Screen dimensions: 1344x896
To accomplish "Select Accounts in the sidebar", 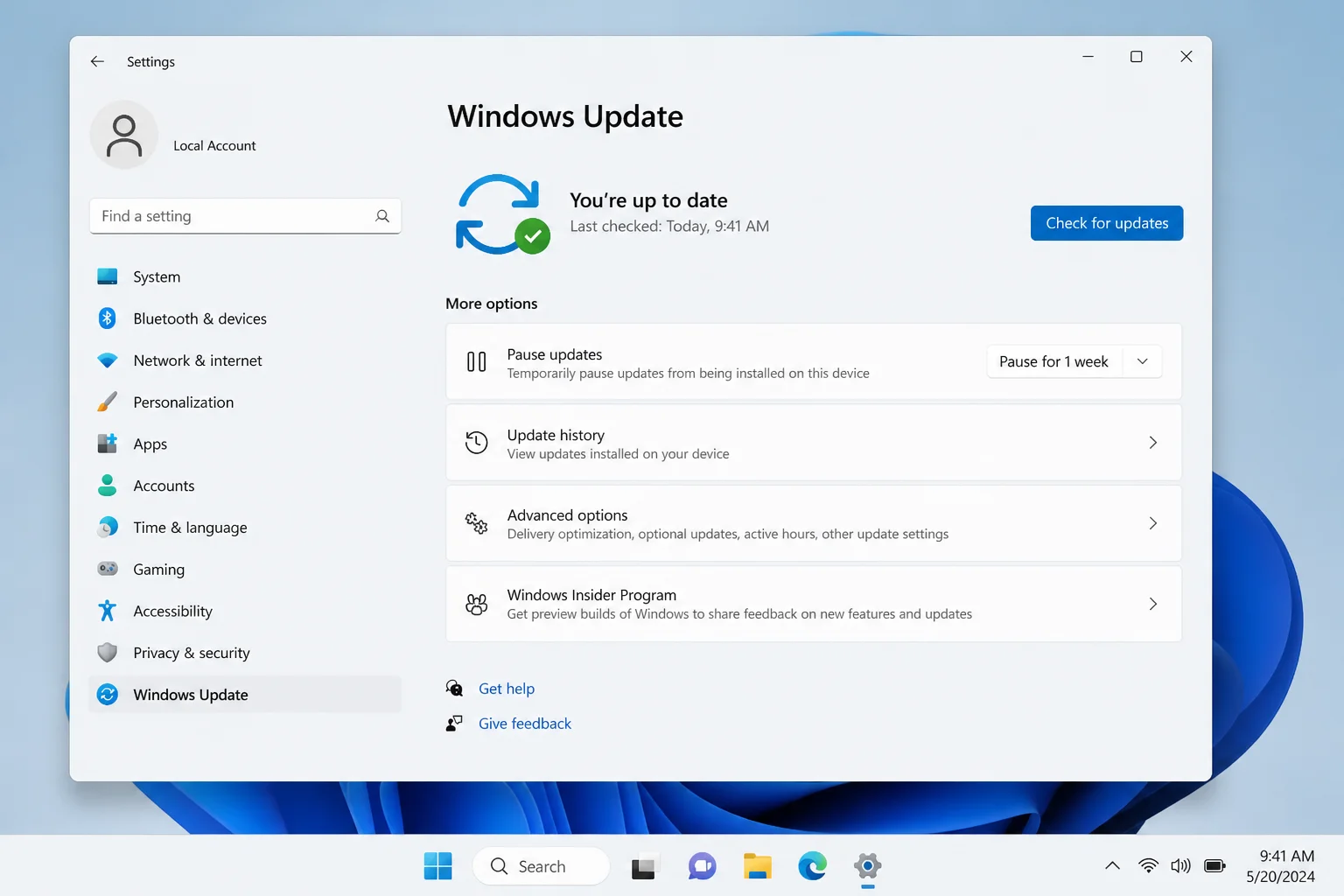I will [245, 486].
